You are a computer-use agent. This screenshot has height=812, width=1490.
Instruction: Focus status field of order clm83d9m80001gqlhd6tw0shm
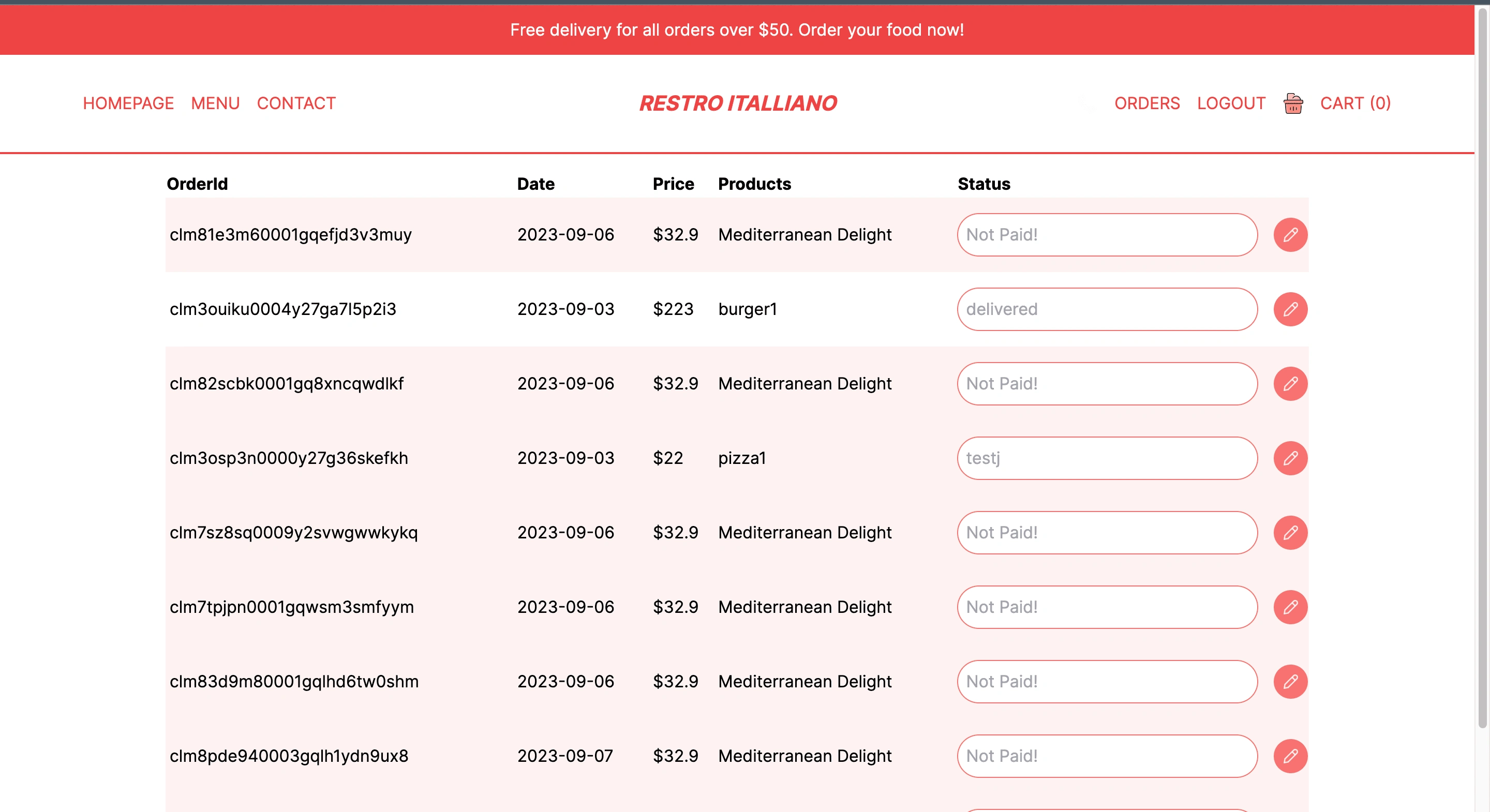tap(1107, 682)
